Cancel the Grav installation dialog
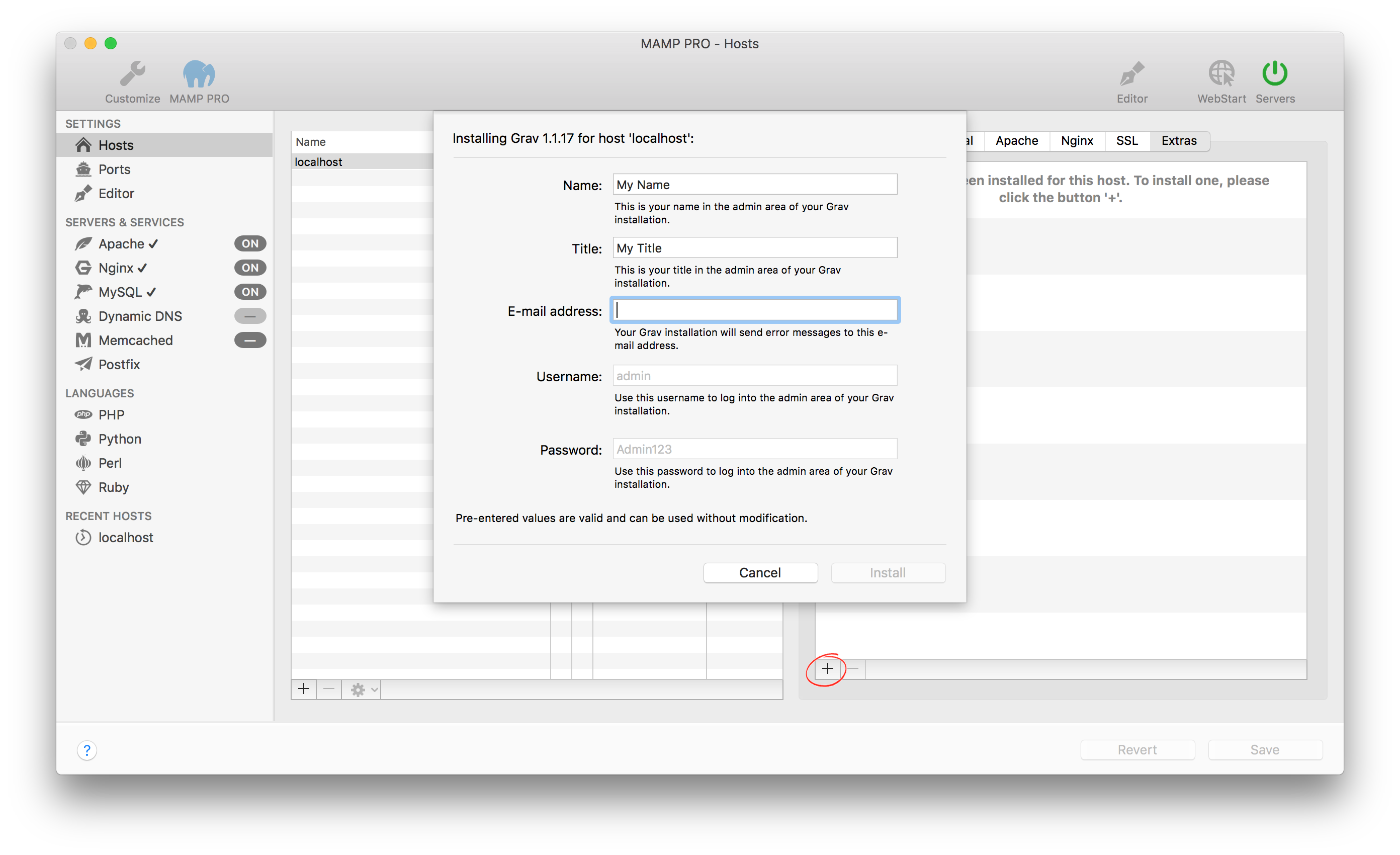Image resolution: width=1400 pixels, height=855 pixels. coord(760,573)
